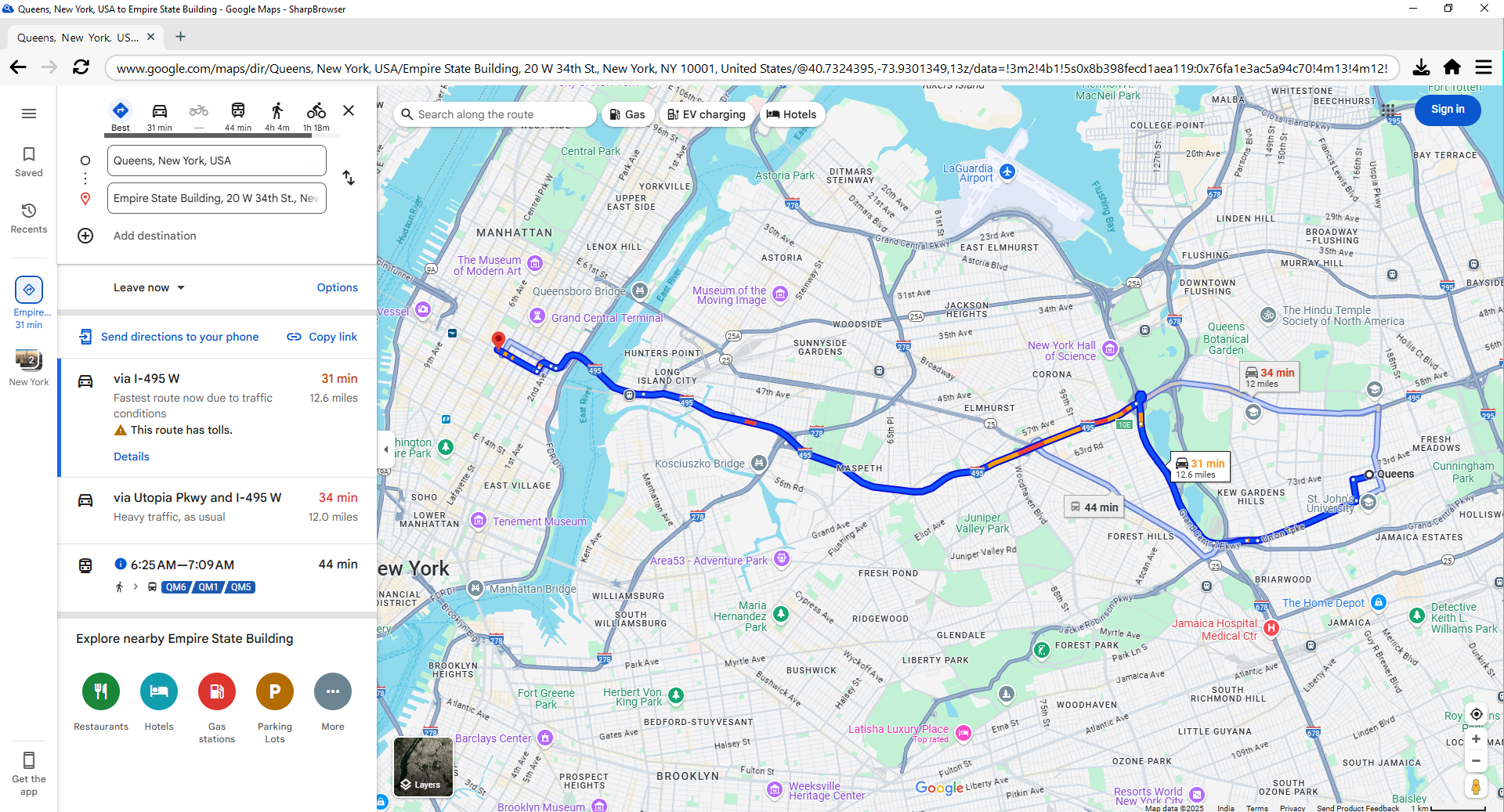Select the route via I-495 W
This screenshot has width=1504, height=812.
point(218,417)
